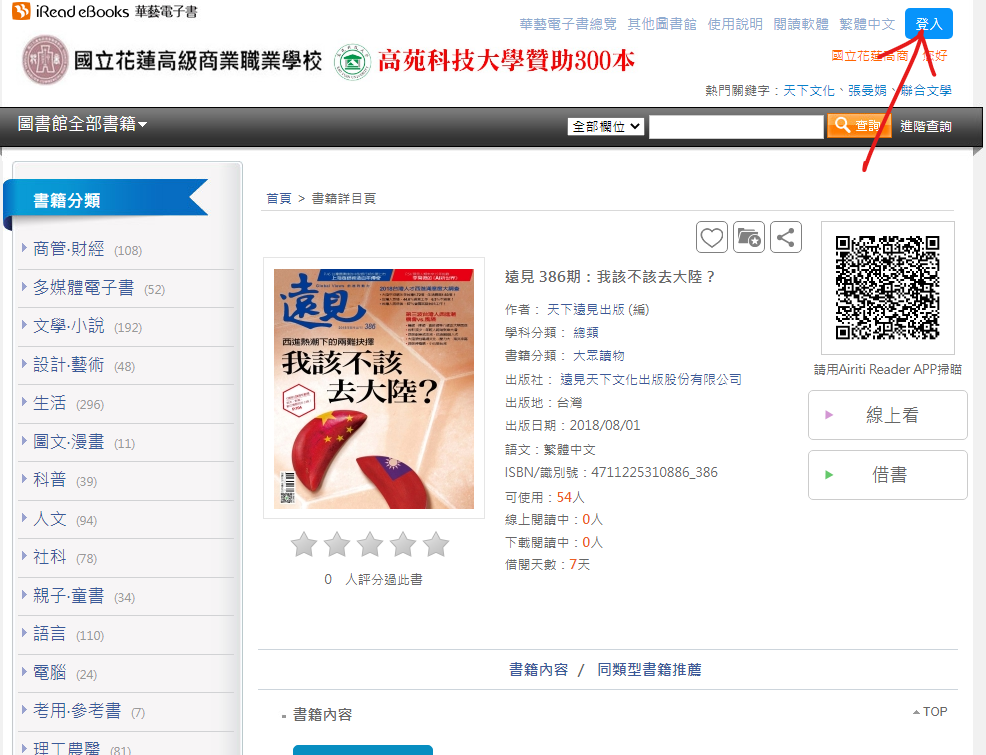Image resolution: width=986 pixels, height=755 pixels.
Task: Click the 遠見 magazine cover thumbnail
Action: pyautogui.click(x=374, y=388)
